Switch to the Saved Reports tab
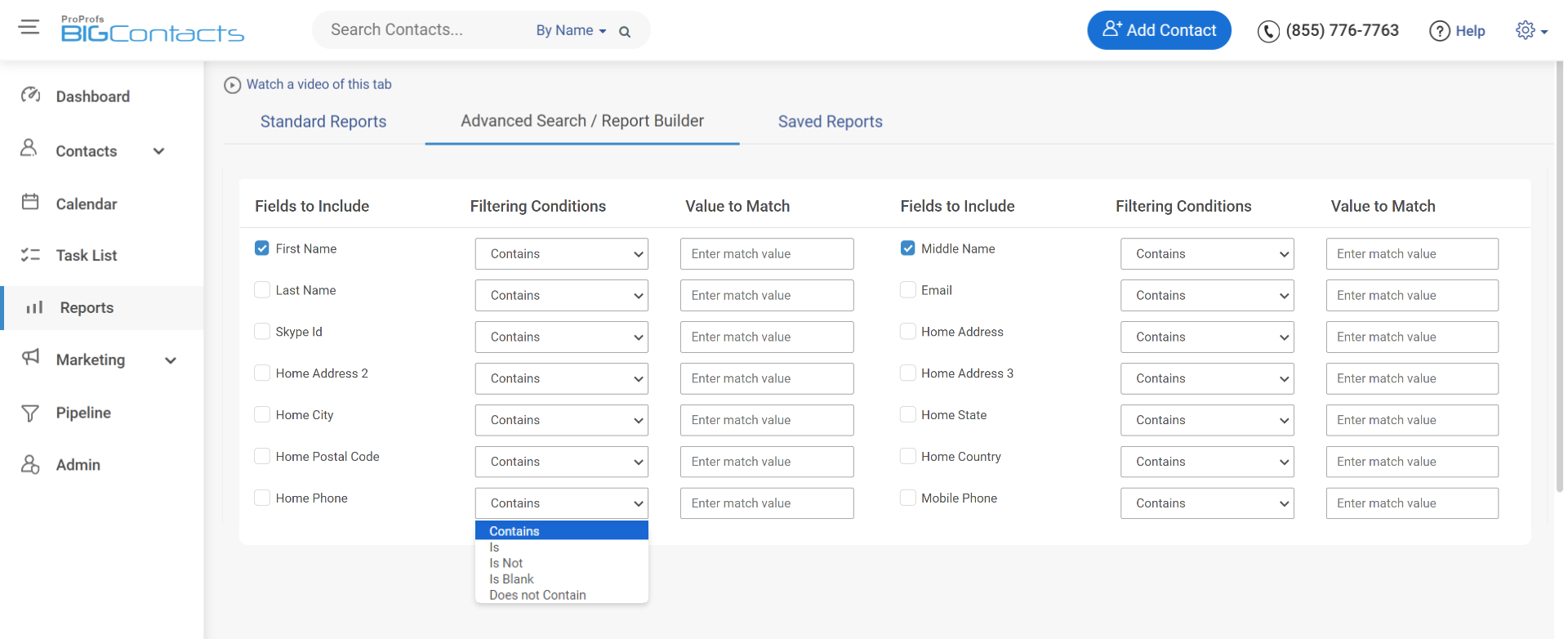The image size is (1568, 639). click(x=830, y=122)
